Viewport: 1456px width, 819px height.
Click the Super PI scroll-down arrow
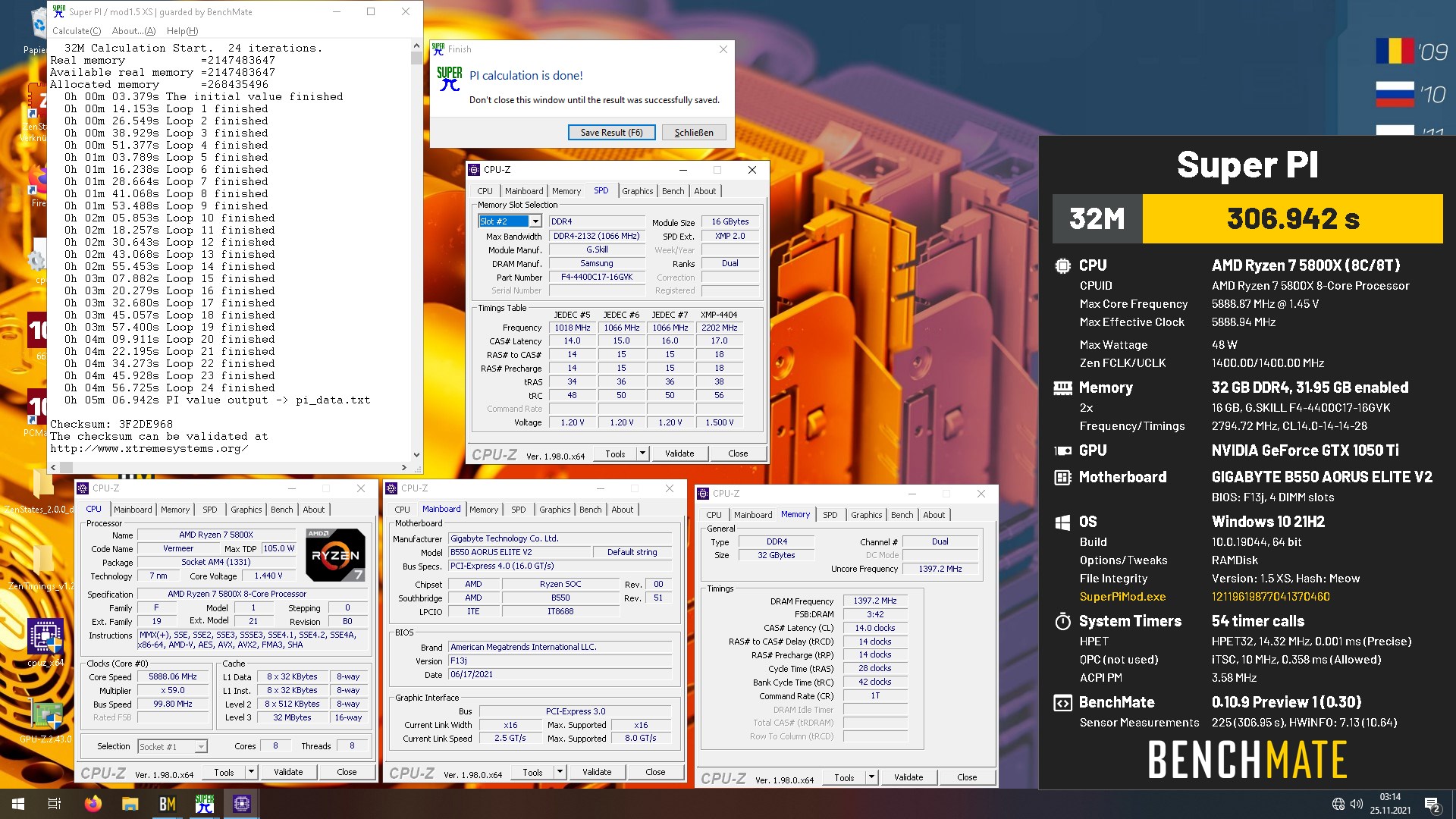coord(416,454)
